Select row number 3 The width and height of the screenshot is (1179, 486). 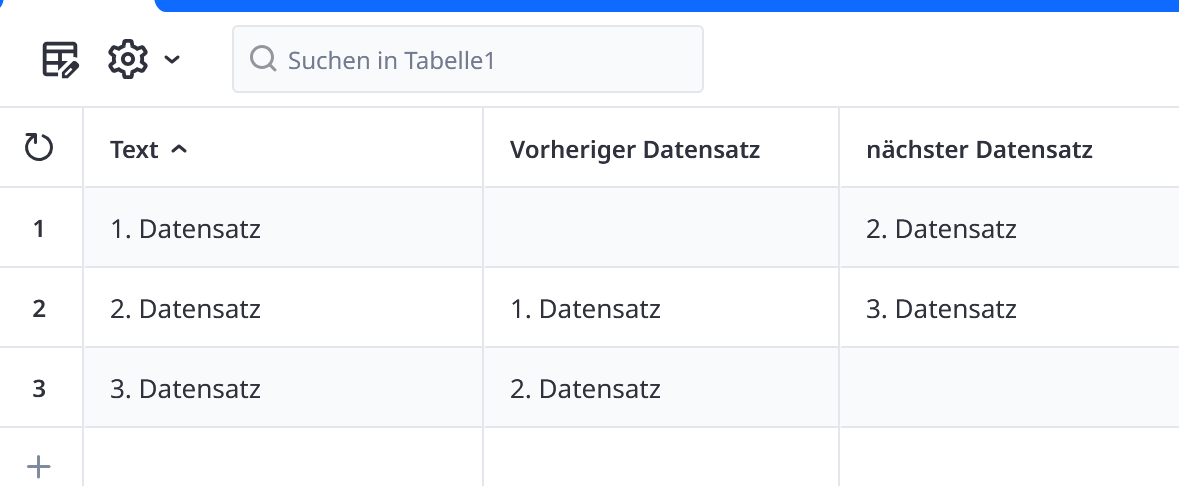coord(39,388)
